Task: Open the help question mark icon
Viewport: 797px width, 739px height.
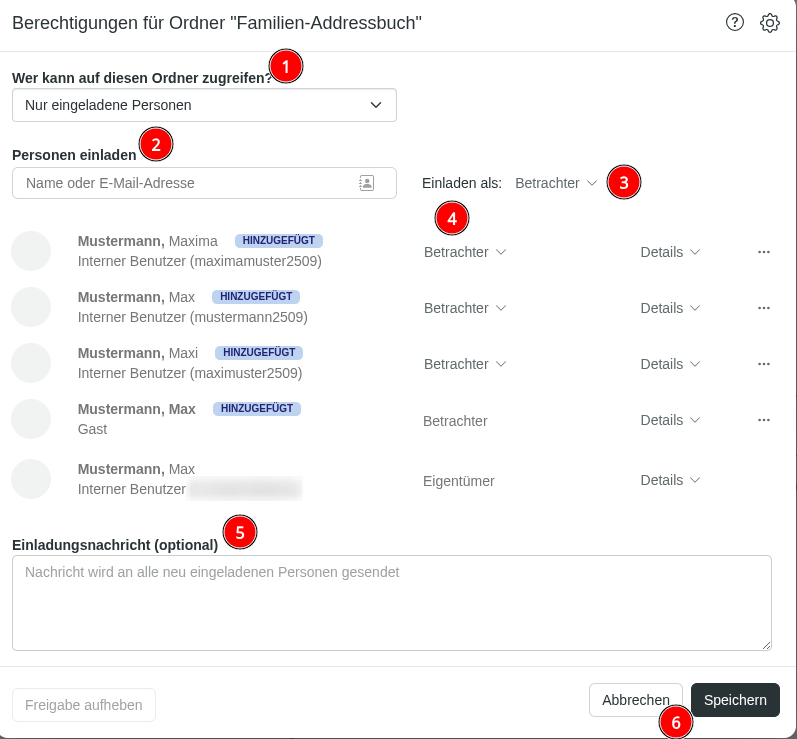Action: click(735, 23)
